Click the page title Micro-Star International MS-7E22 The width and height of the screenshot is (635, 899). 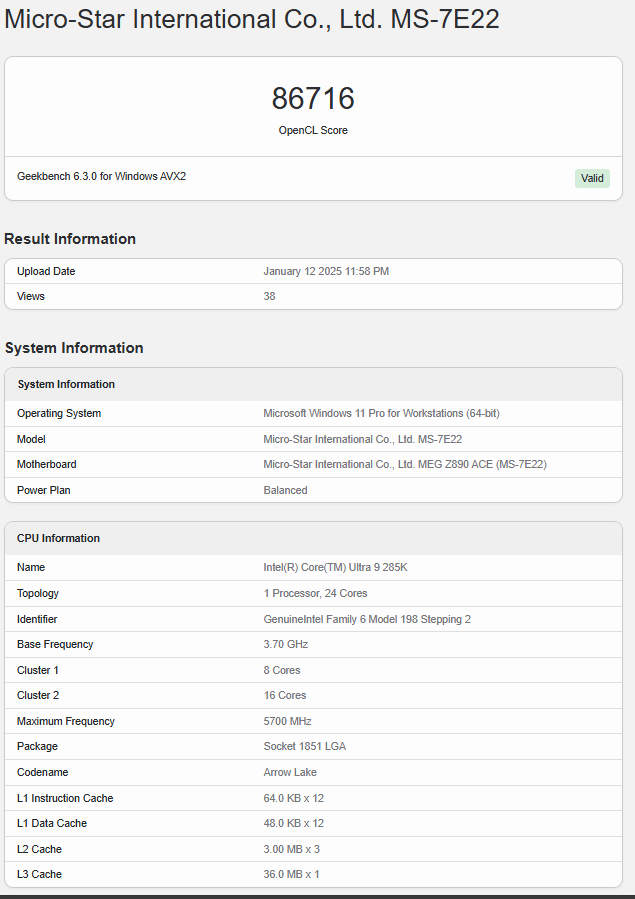point(252,19)
